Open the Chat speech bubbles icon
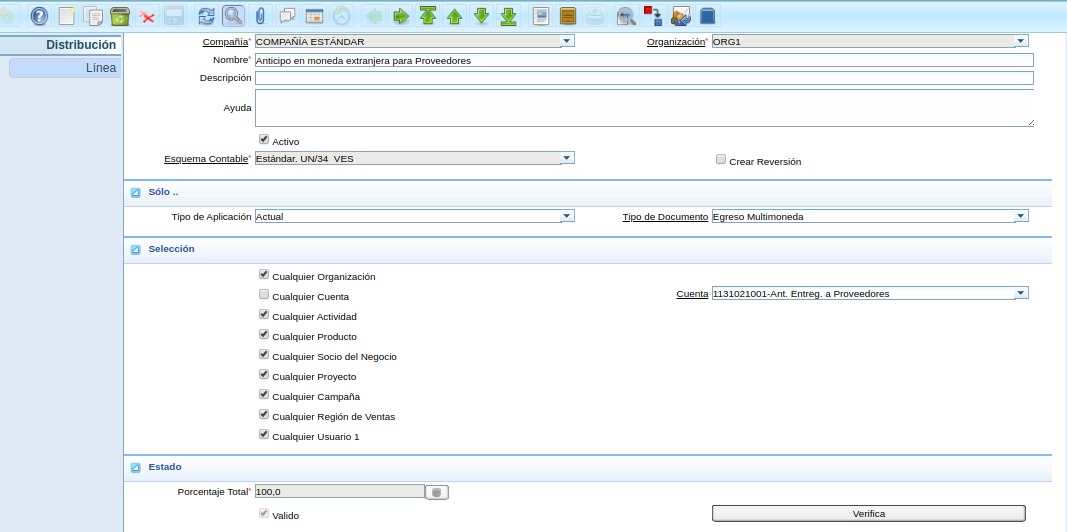 pos(287,15)
